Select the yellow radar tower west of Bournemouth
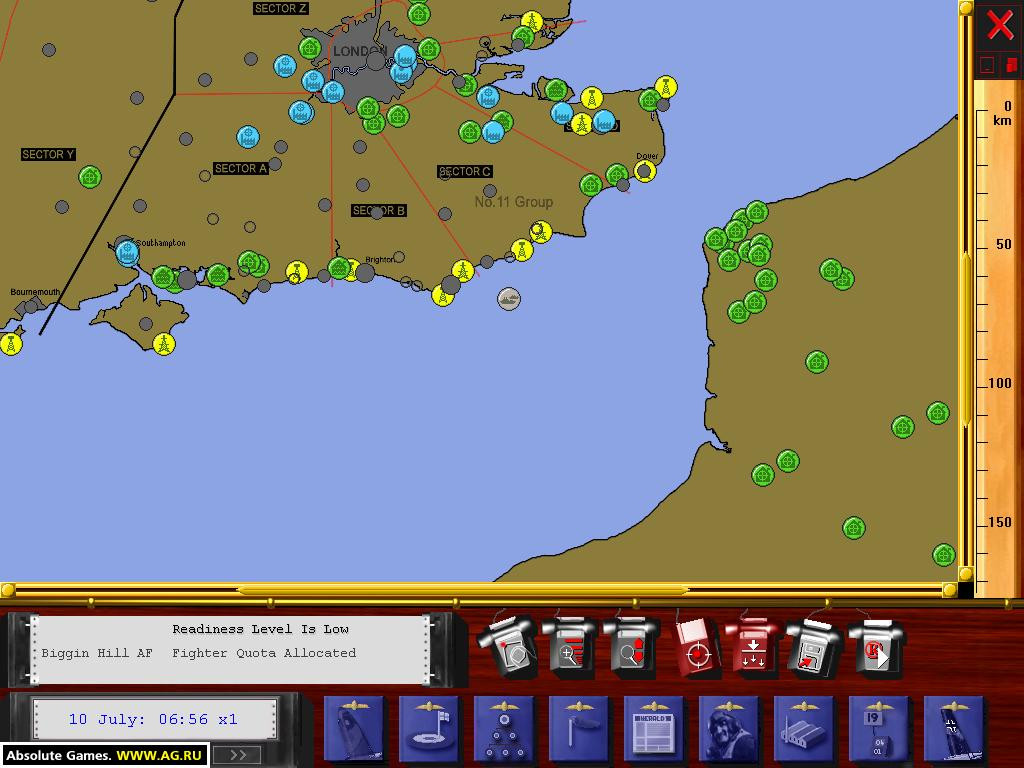The image size is (1024, 768). pyautogui.click(x=10, y=344)
